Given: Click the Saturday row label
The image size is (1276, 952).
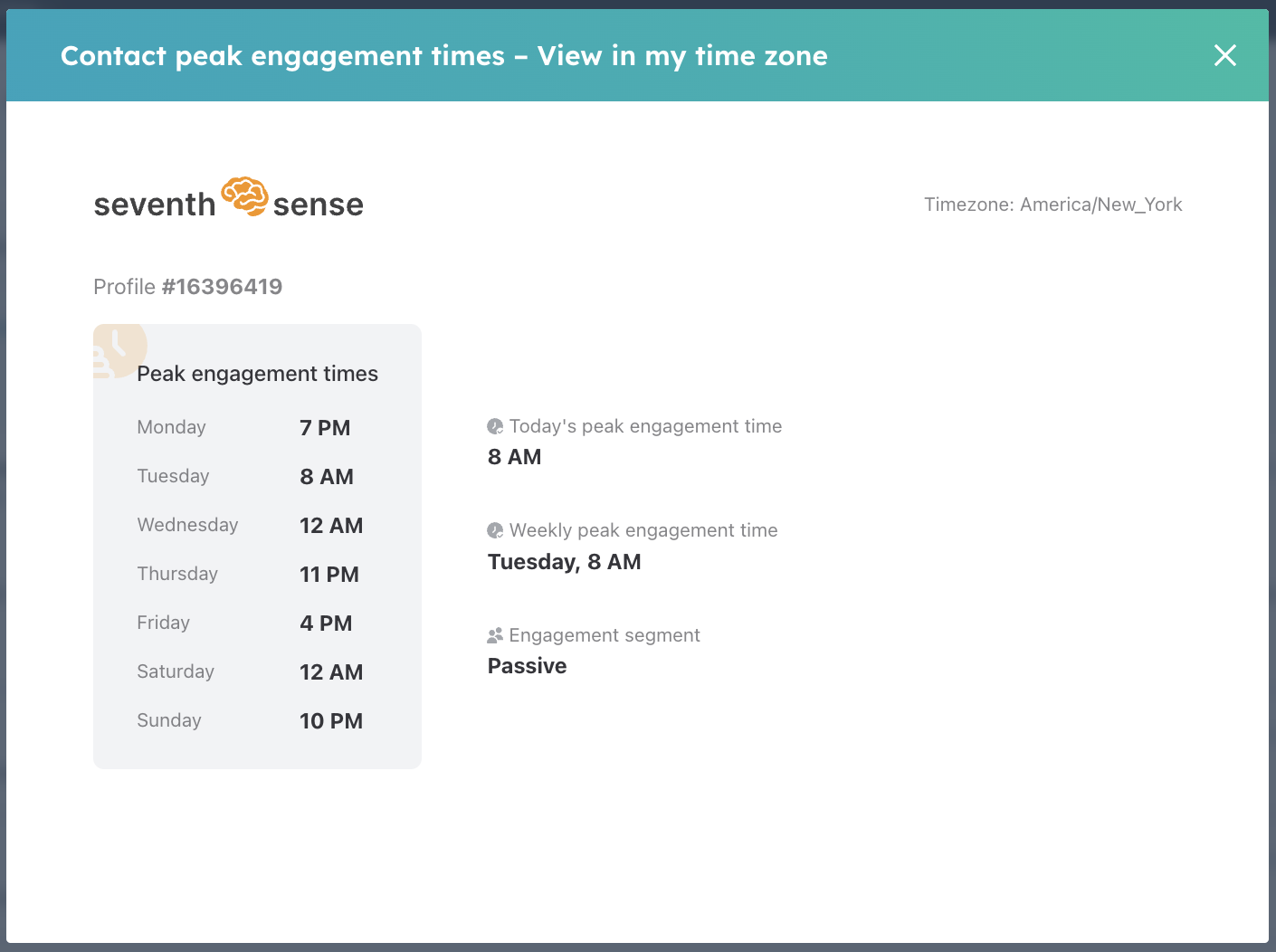Looking at the screenshot, I should pyautogui.click(x=176, y=671).
